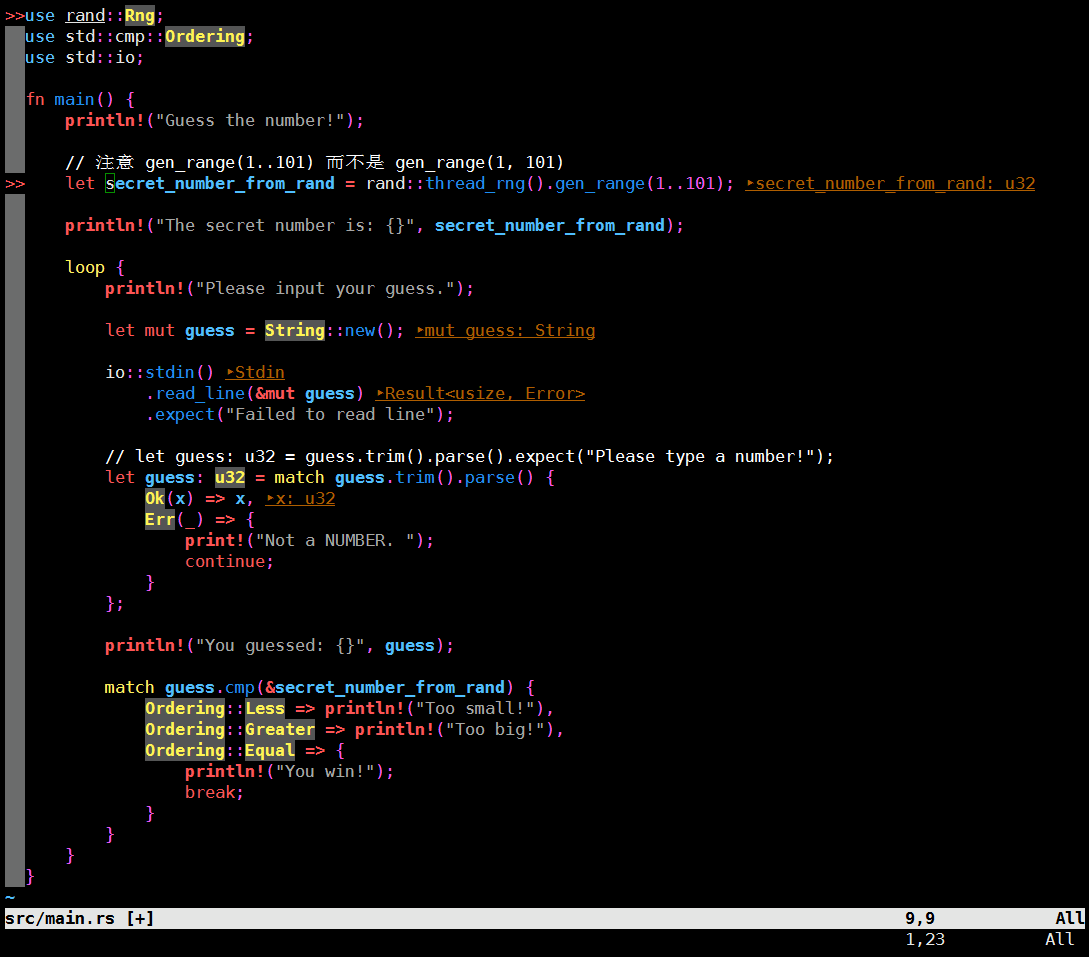Viewport: 1089px width, 957px height.
Task: Click the "9,9" cursor position indicator
Action: pos(920,918)
